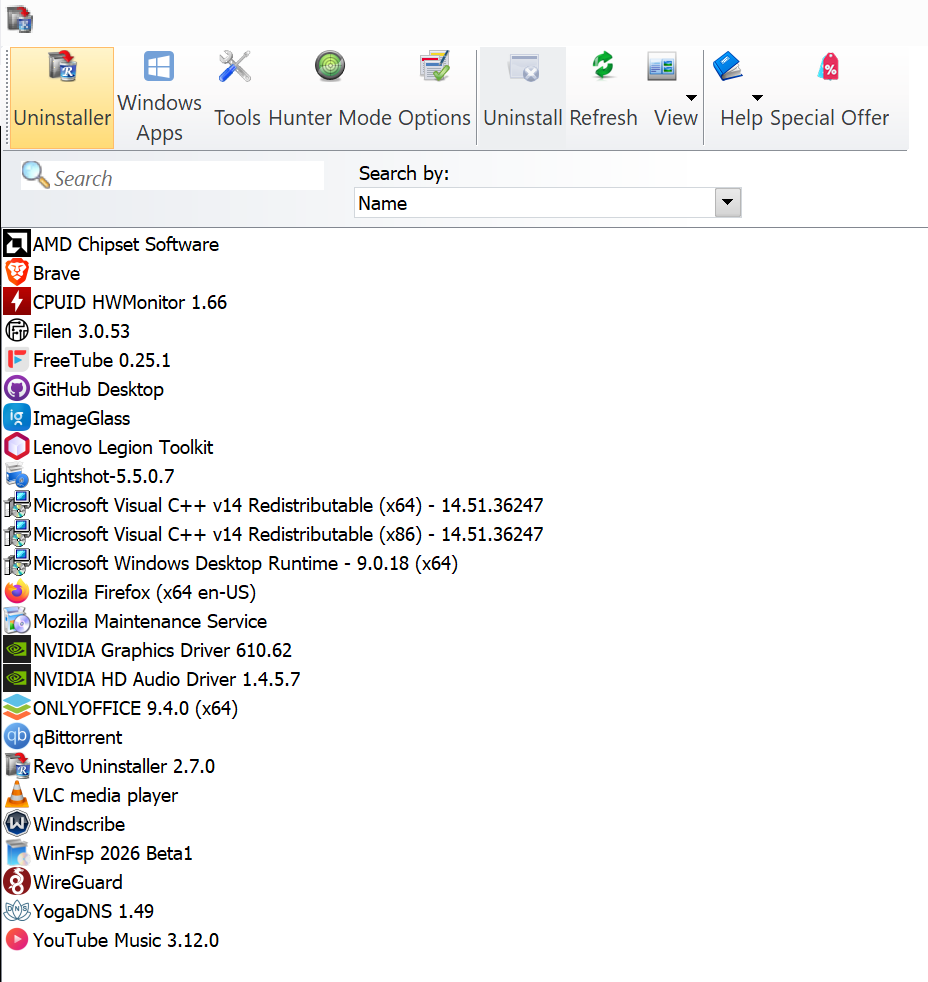Select the Windscribe W icon
Screen dimensions: 928x982
[17, 823]
